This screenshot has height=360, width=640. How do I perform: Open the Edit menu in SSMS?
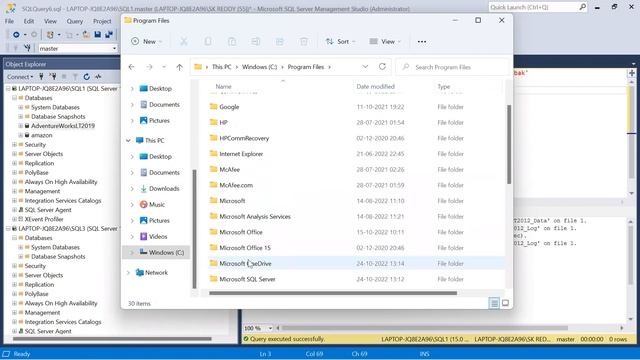pos(29,21)
